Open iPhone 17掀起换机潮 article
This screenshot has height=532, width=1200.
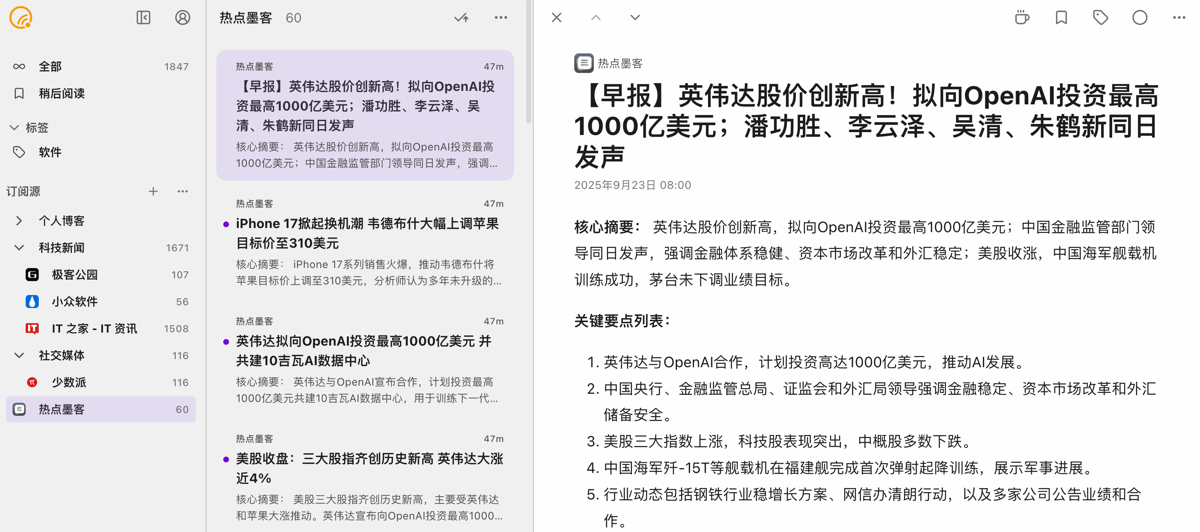click(365, 244)
